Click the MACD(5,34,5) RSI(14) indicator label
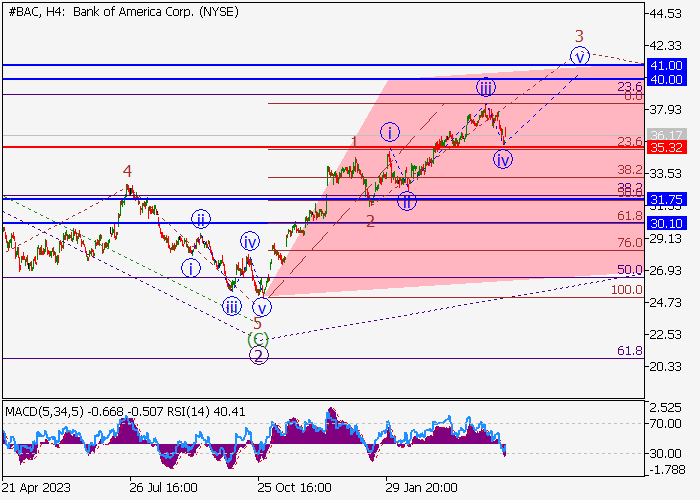Screen dimensions: 700x500 coord(125,411)
